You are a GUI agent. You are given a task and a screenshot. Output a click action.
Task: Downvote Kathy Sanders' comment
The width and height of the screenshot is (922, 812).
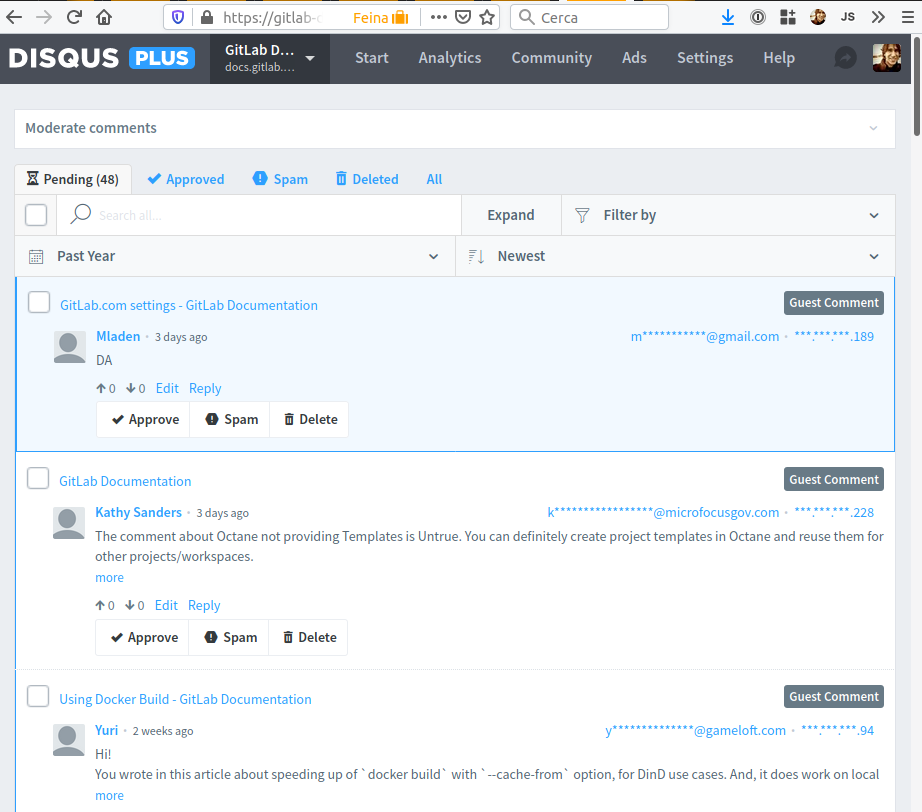tap(130, 605)
